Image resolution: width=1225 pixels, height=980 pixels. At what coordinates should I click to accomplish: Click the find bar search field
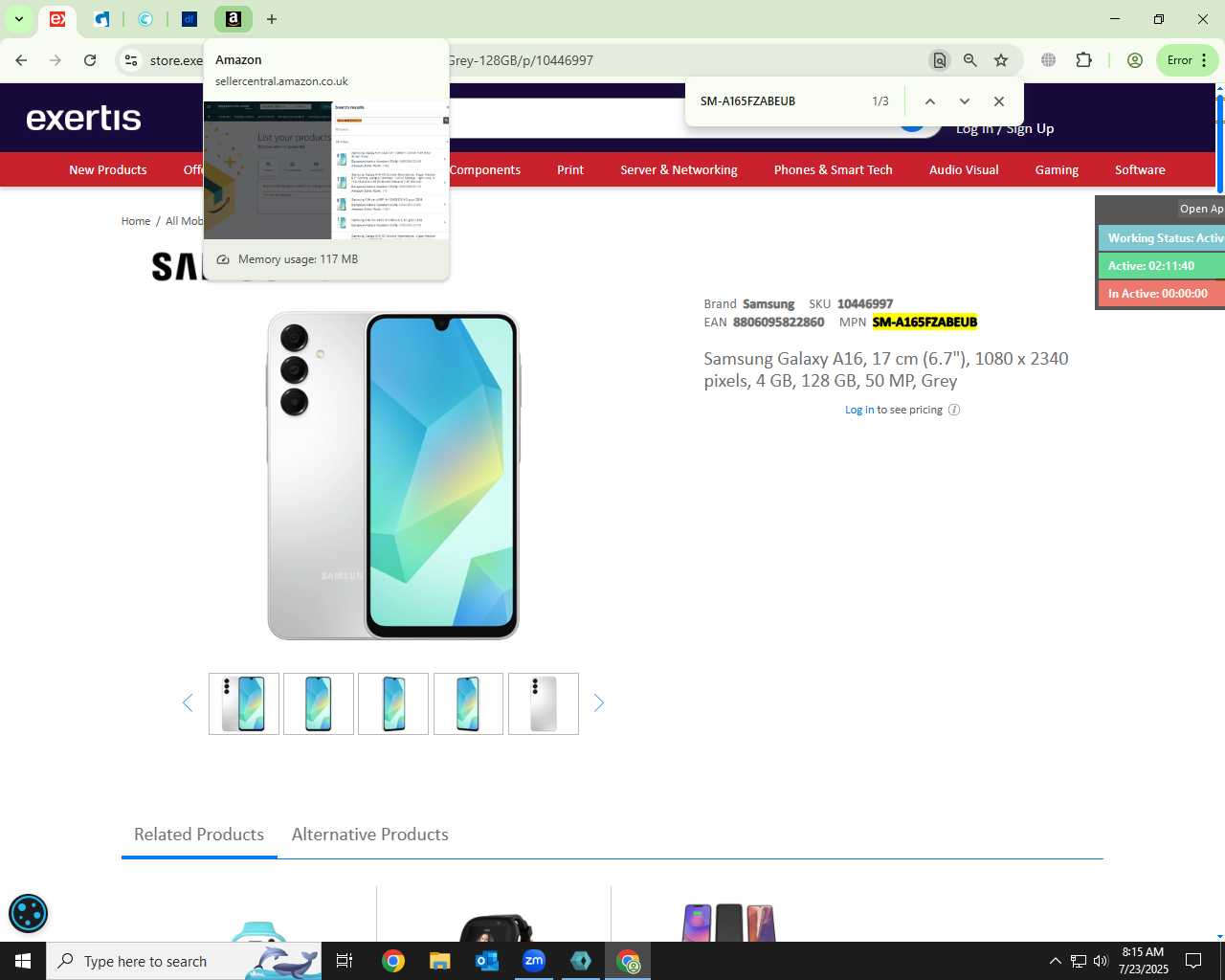pos(780,101)
